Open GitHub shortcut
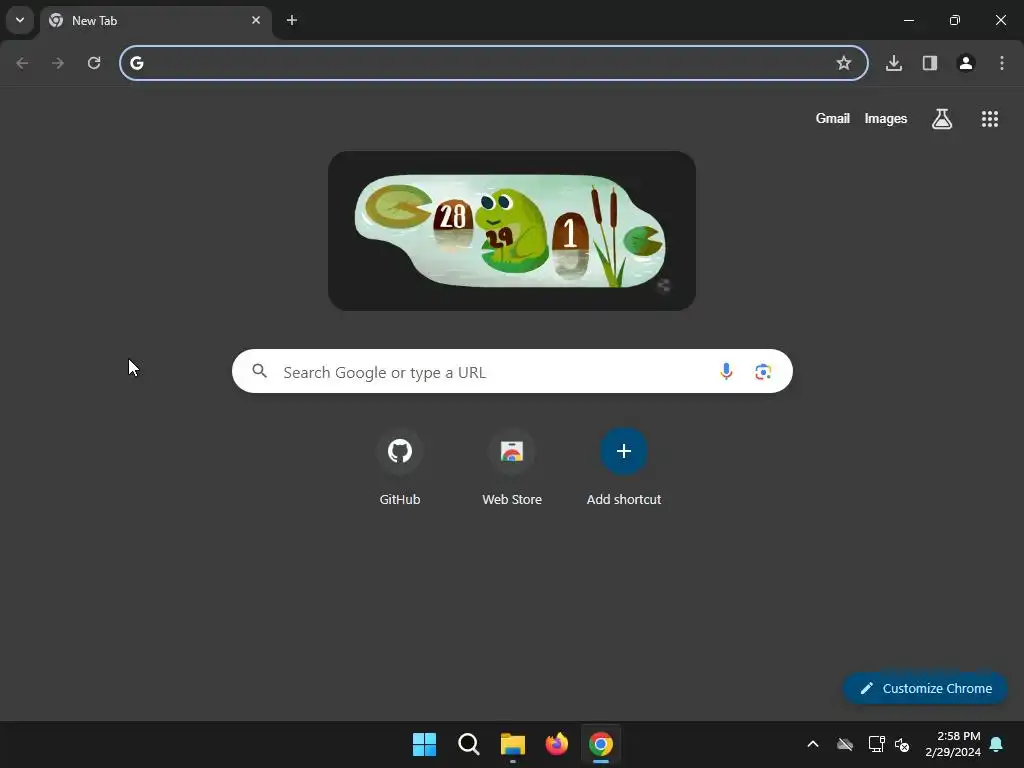 (400, 468)
